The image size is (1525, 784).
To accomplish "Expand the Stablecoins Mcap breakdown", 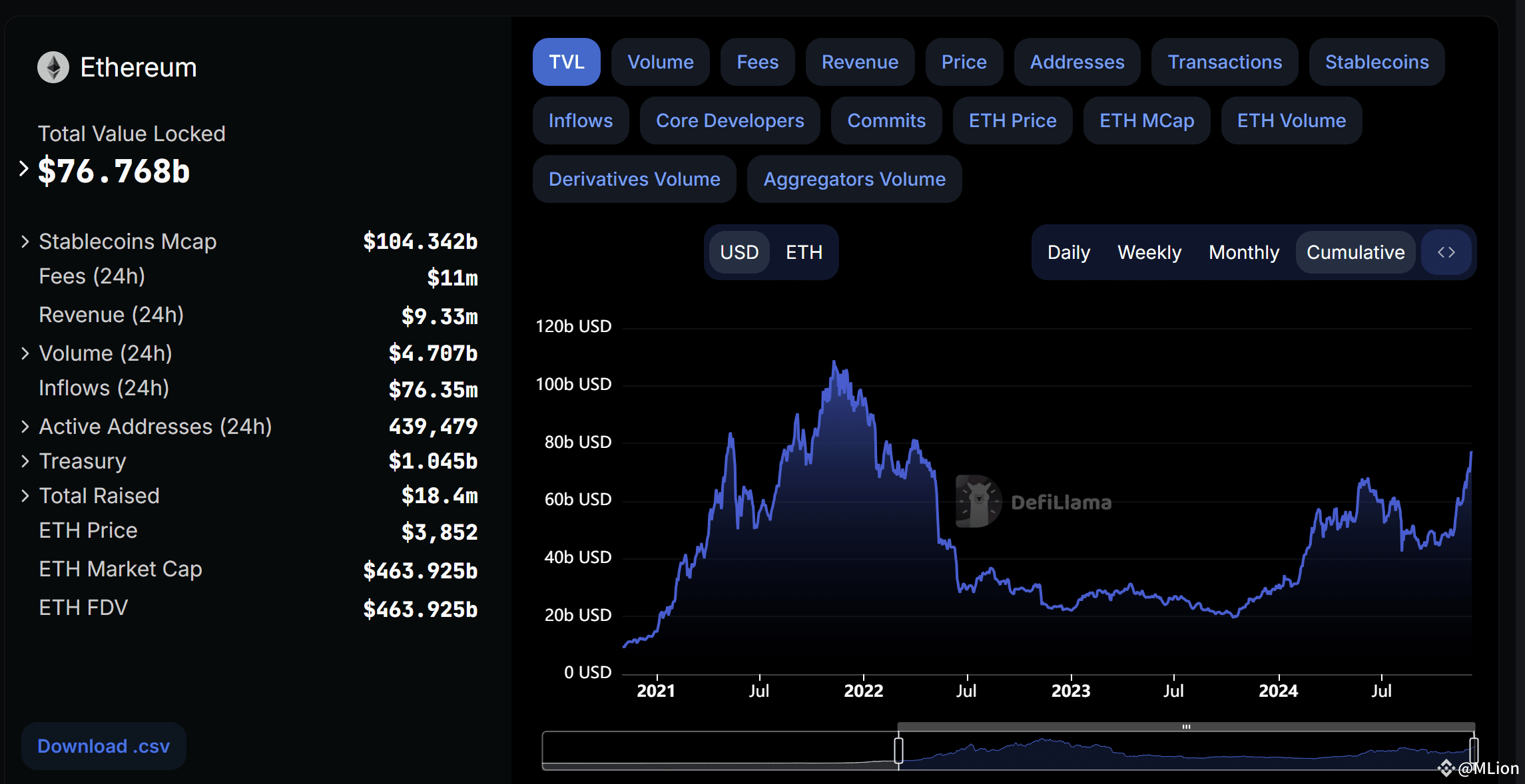I will [x=25, y=241].
